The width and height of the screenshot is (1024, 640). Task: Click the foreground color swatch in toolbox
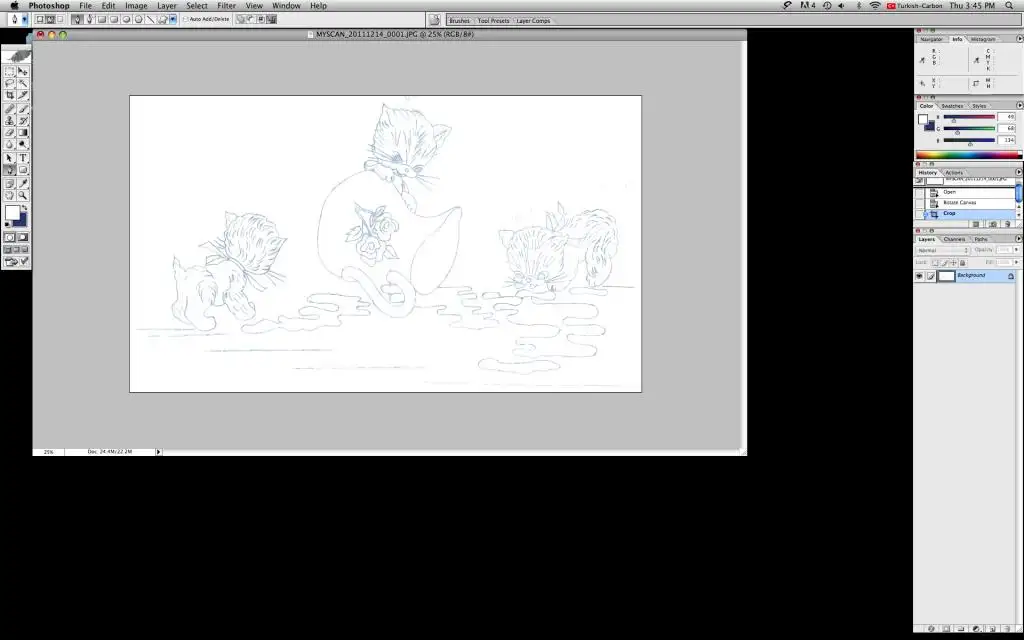coord(12,213)
